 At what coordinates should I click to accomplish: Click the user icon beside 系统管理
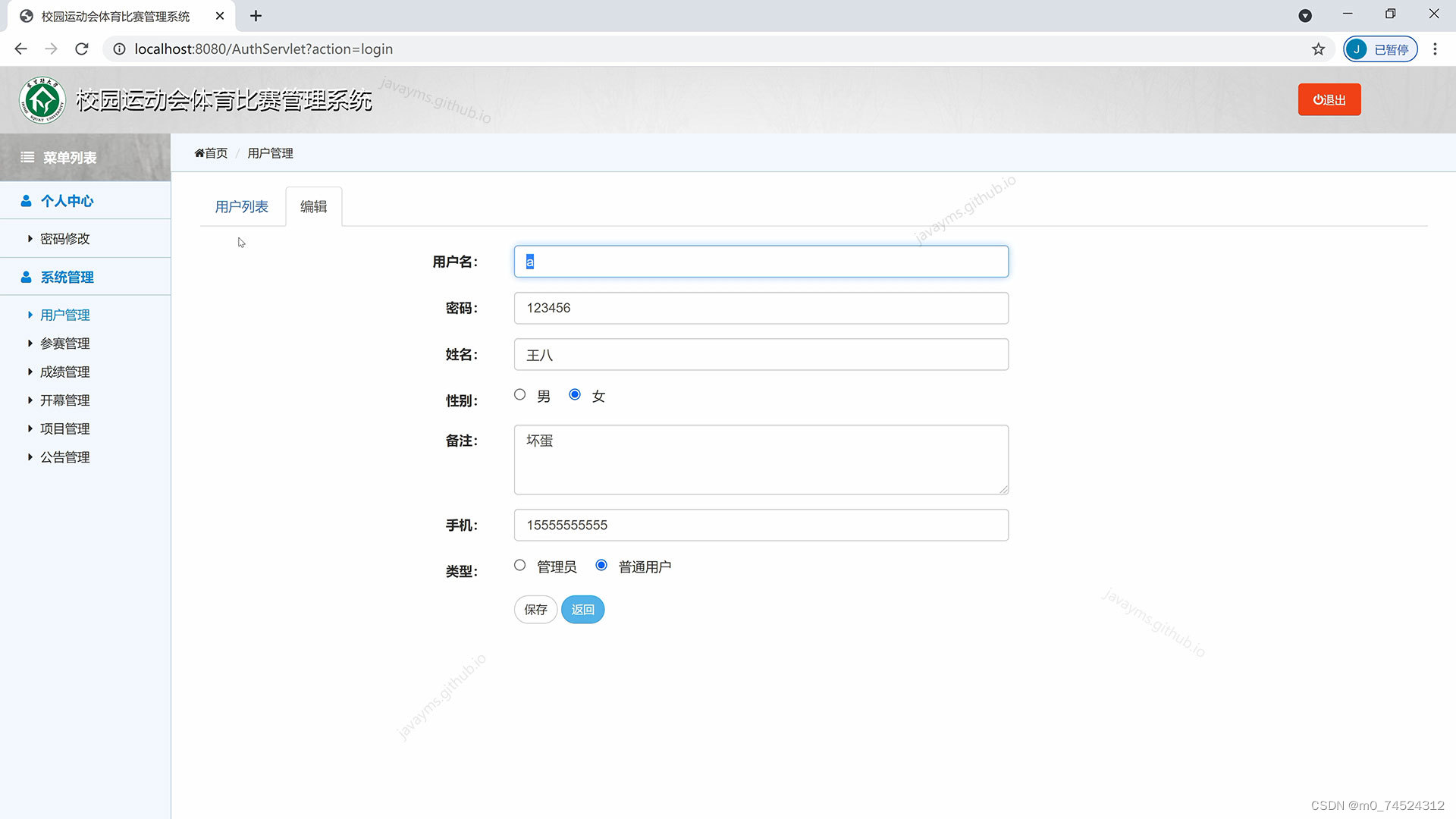[25, 276]
